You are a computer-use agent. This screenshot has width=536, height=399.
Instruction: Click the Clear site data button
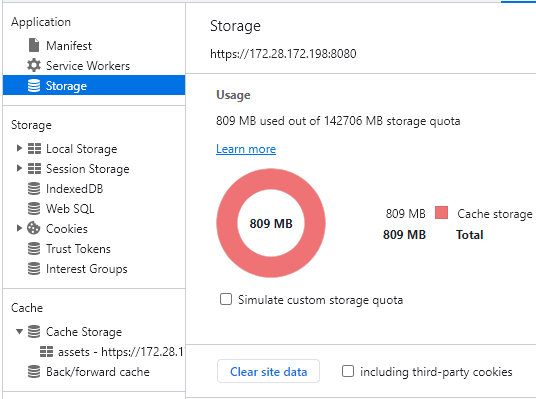click(x=268, y=371)
